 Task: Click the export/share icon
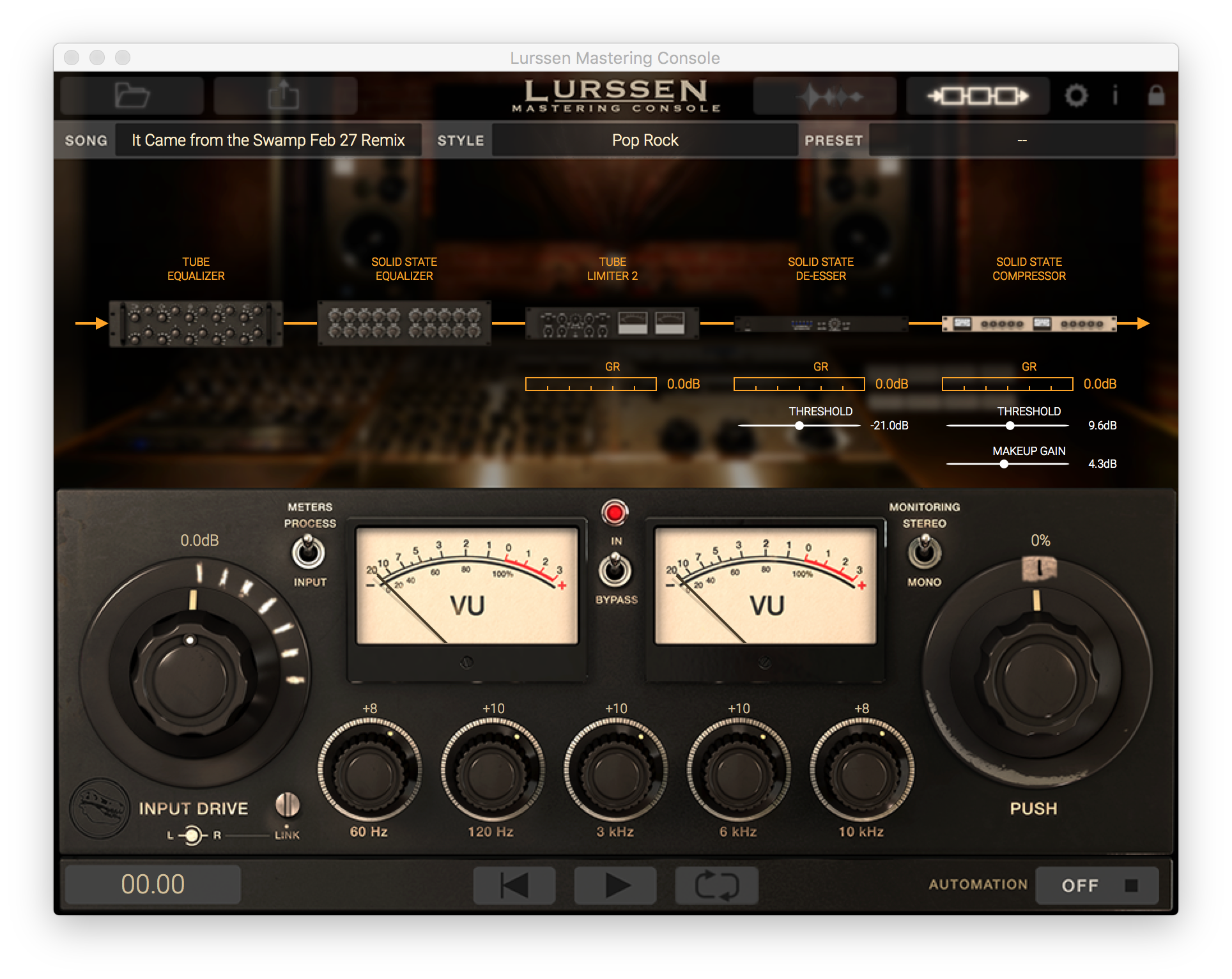(x=284, y=96)
